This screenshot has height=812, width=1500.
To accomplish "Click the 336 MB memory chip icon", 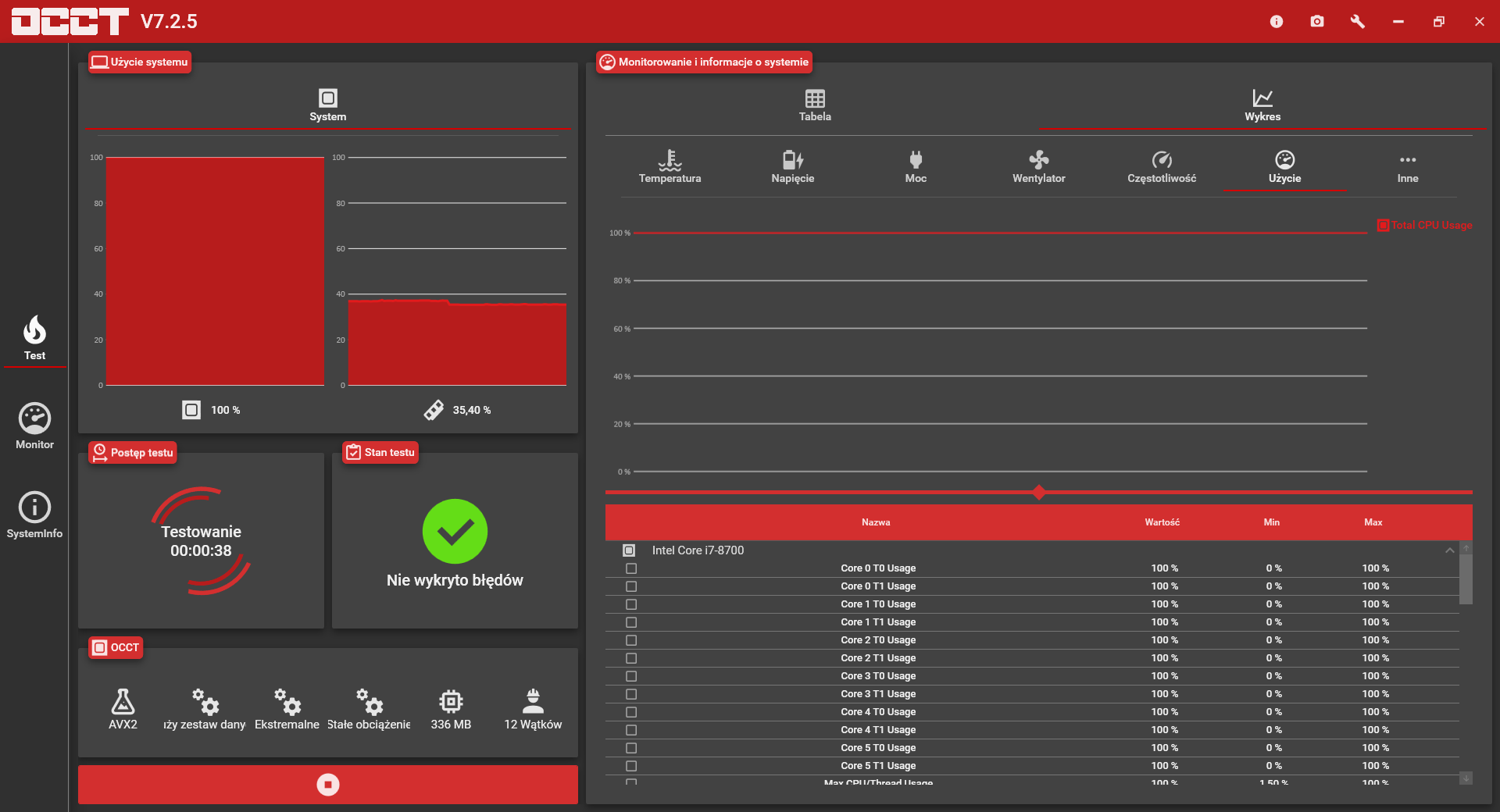I will (x=451, y=701).
